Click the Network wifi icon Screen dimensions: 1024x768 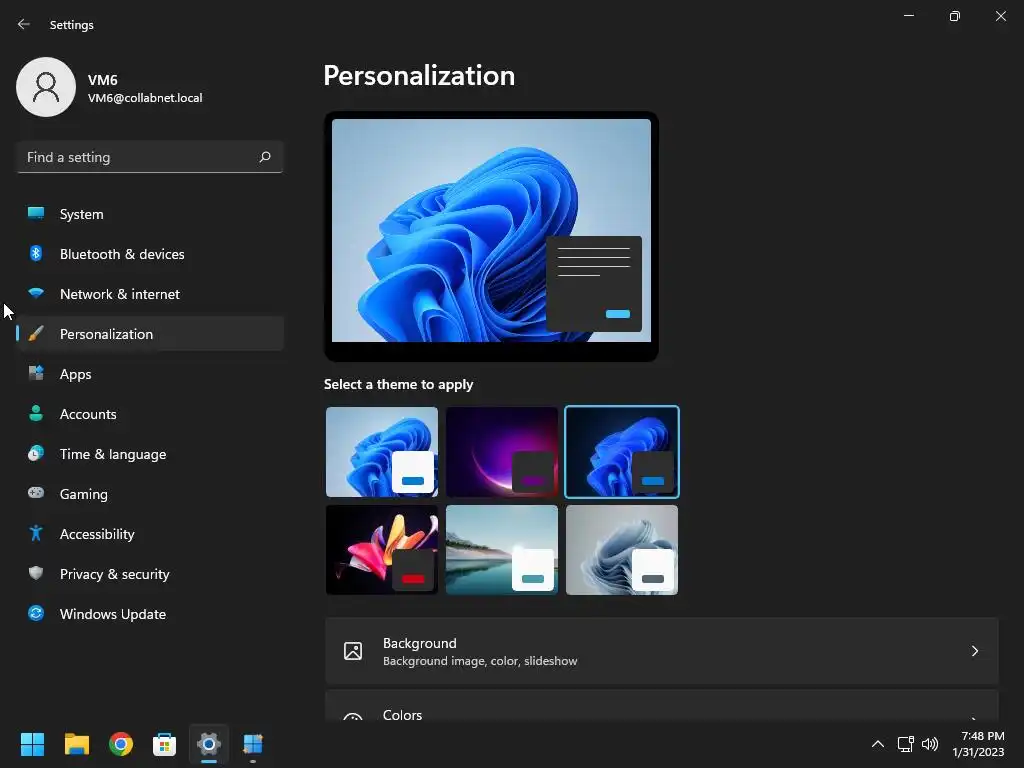tap(36, 293)
